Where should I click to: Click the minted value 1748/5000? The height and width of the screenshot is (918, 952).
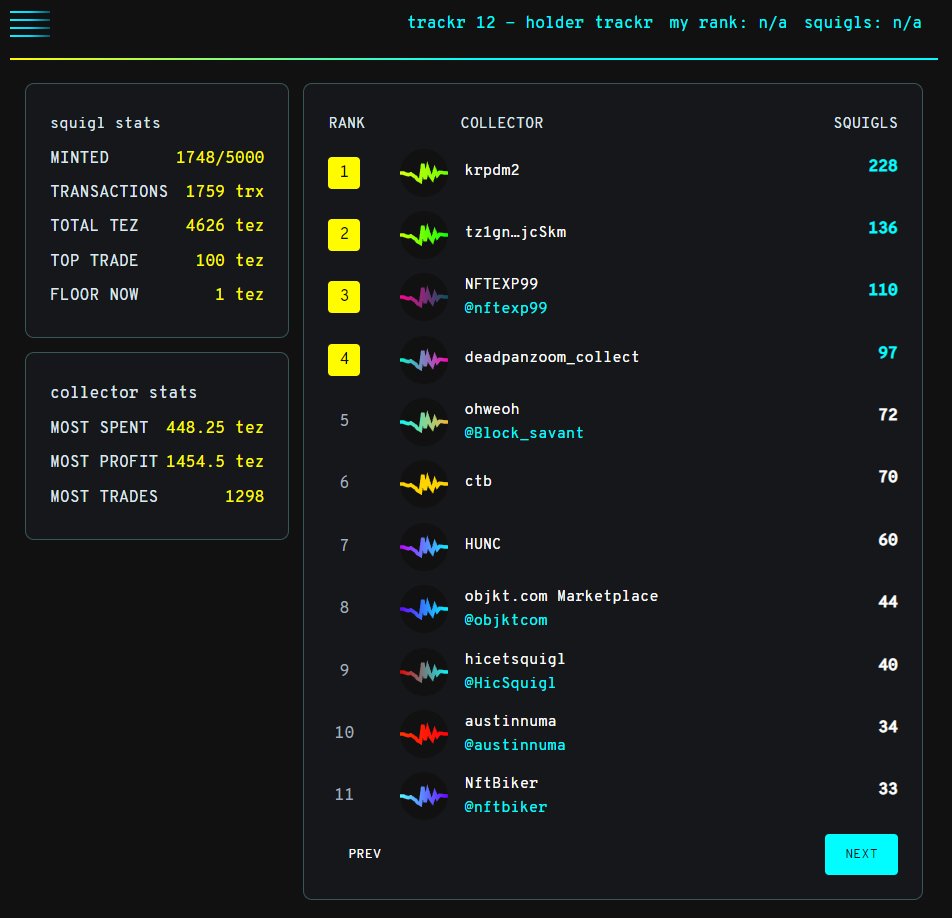pos(220,157)
